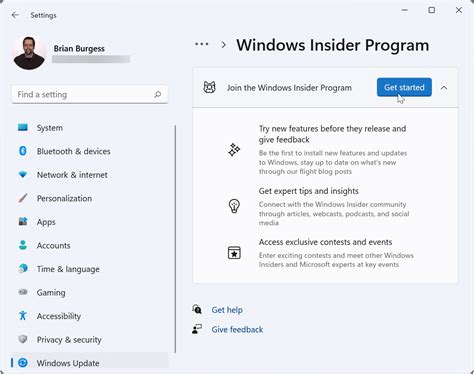Viewport: 474px width, 374px height.
Task: Click the sparkle new features icon
Action: 234,150
